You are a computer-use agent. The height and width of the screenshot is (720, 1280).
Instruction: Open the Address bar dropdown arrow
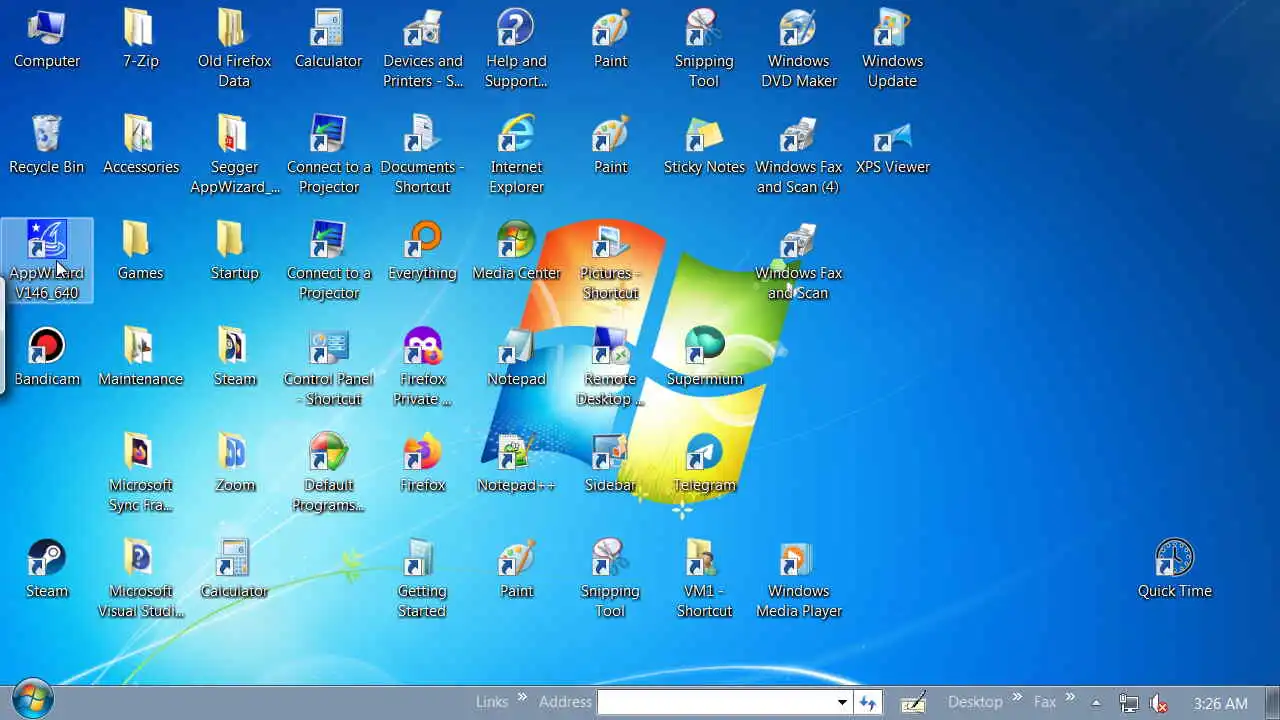(842, 702)
